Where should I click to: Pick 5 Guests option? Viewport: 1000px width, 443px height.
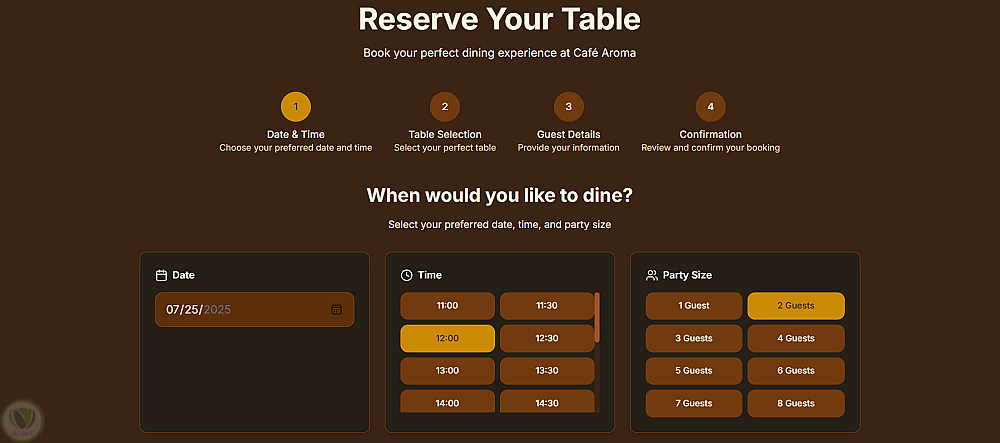coord(693,371)
